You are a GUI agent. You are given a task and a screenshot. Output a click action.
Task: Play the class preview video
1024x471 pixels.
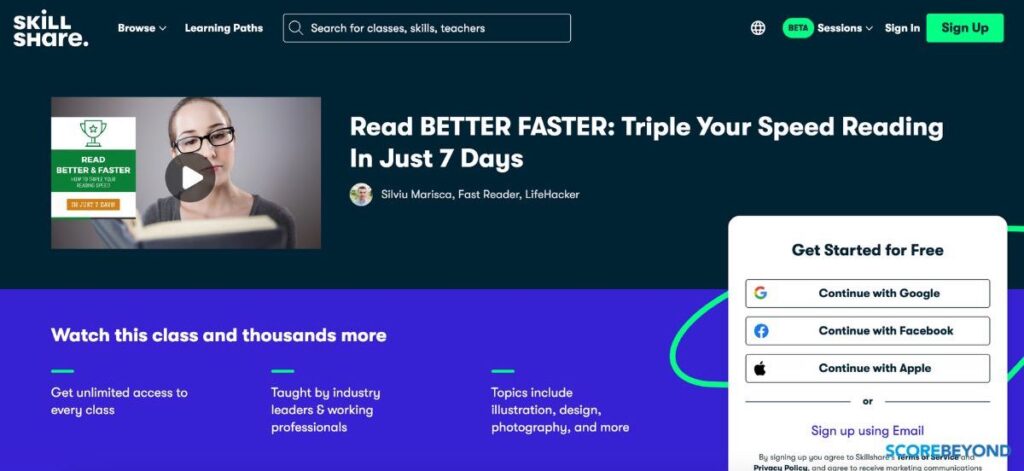coord(189,178)
